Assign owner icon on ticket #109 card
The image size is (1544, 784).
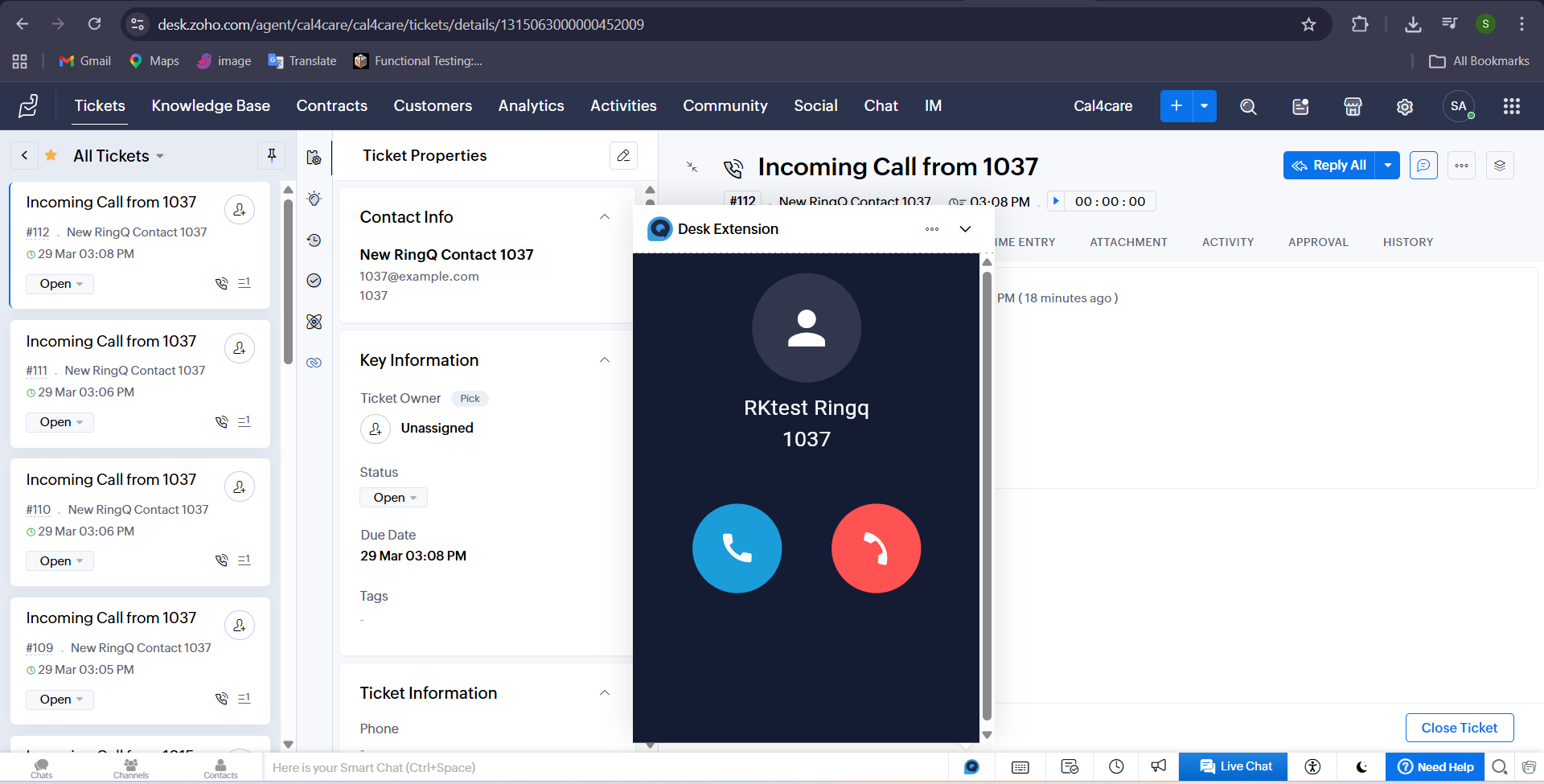(240, 625)
